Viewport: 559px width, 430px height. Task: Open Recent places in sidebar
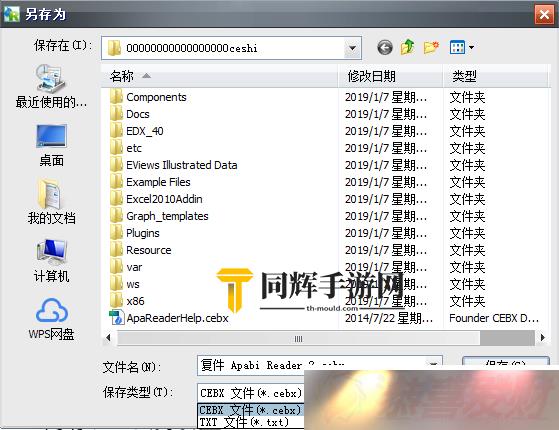coord(51,87)
